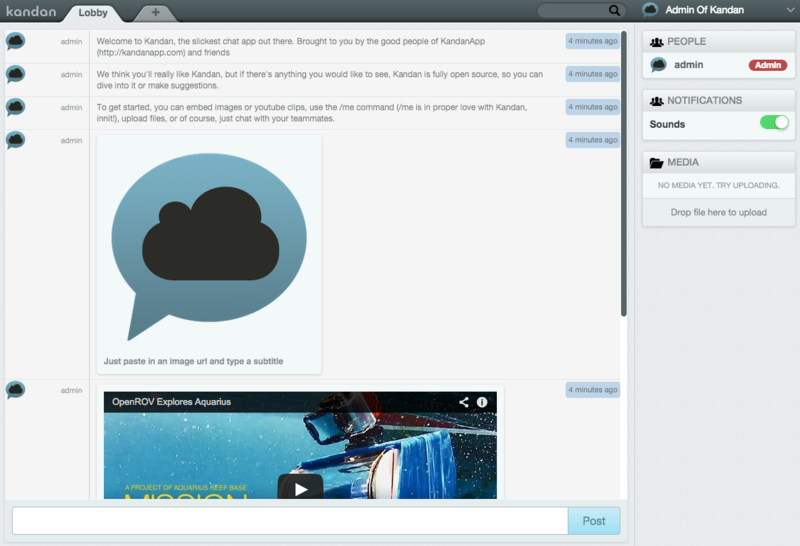The height and width of the screenshot is (546, 800).
Task: Open the embedded Kandan cloud logo image
Action: (209, 247)
